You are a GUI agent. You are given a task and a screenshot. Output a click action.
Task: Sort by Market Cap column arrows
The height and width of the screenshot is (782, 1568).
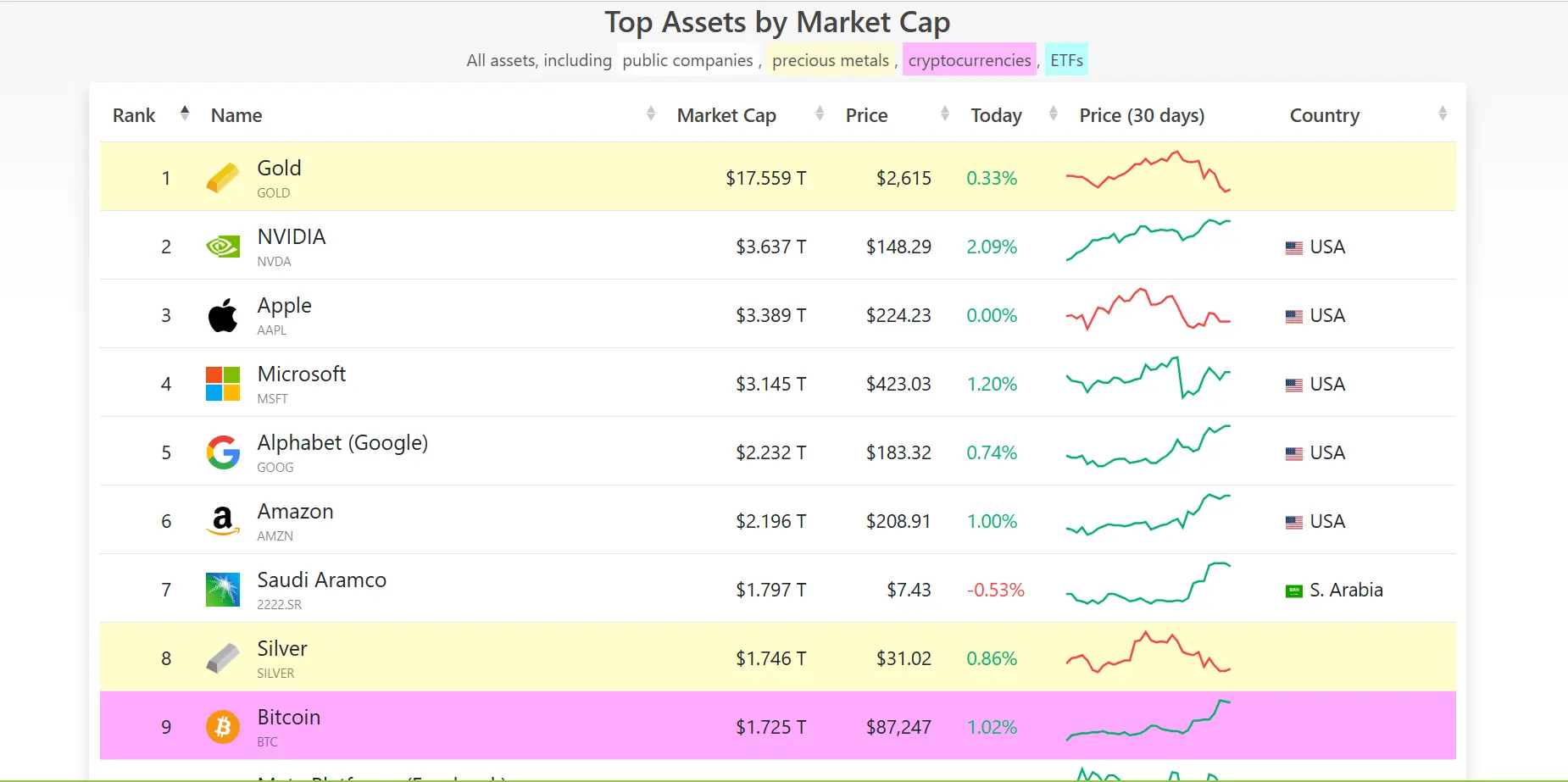[820, 114]
